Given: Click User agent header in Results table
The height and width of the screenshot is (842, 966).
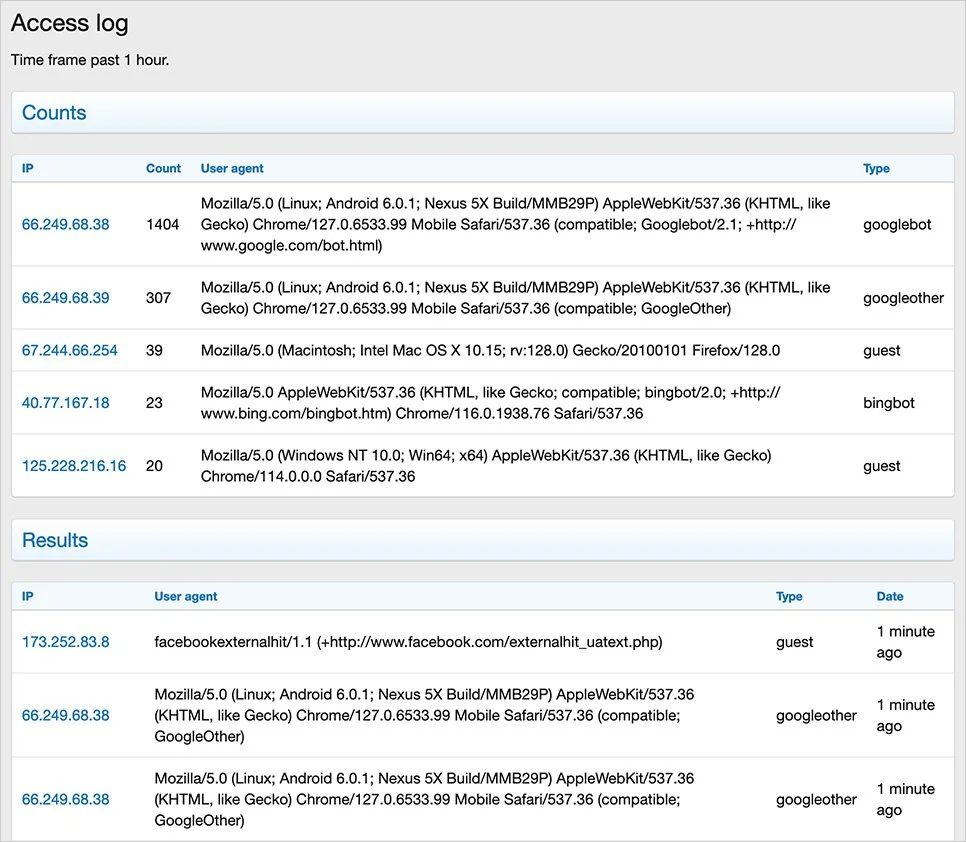Looking at the screenshot, I should pos(185,597).
